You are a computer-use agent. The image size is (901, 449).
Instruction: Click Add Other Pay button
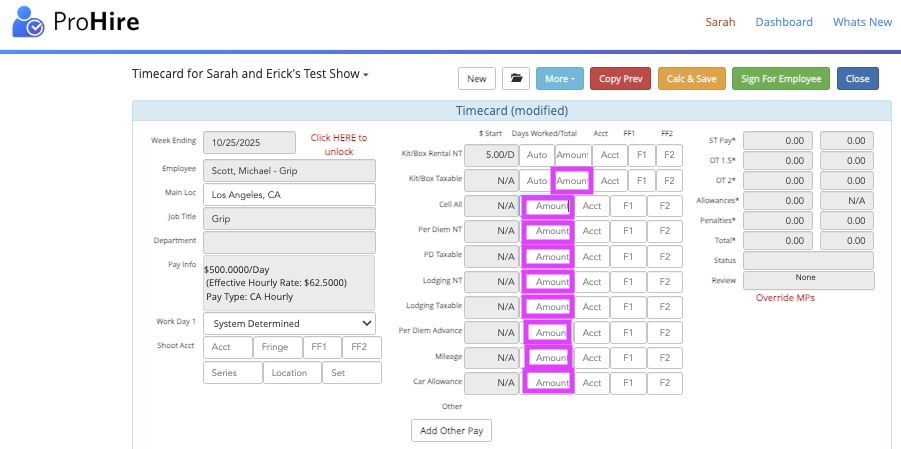pos(452,431)
